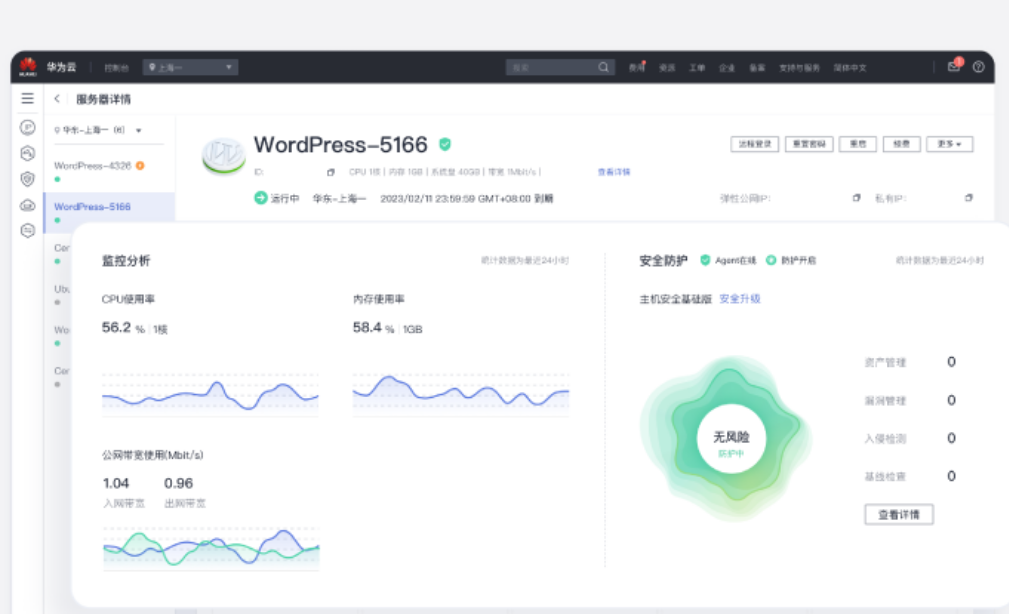Viewport: 1009px width, 614px height.
Task: Open the 备案 menu item
Action: (x=757, y=67)
